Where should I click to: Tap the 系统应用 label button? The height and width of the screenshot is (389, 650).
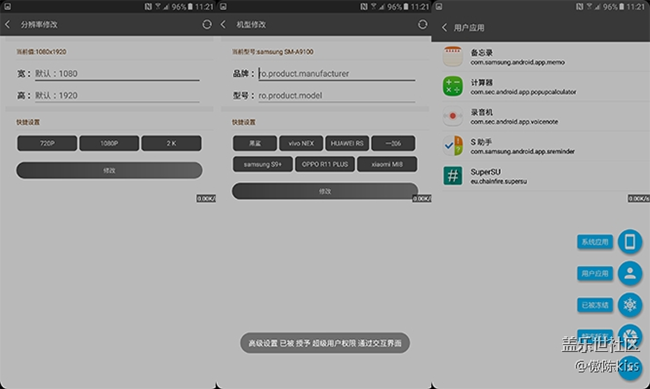coord(595,242)
